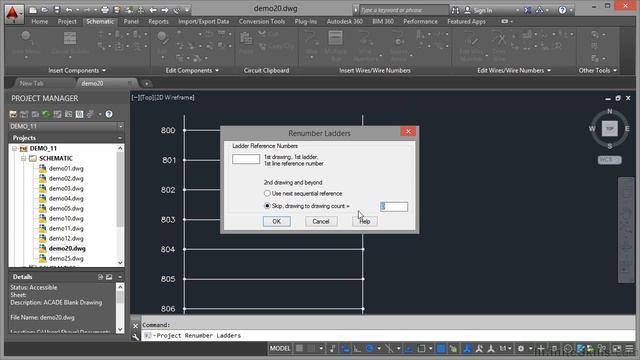Switch to the New Tab document tab

(x=31, y=83)
